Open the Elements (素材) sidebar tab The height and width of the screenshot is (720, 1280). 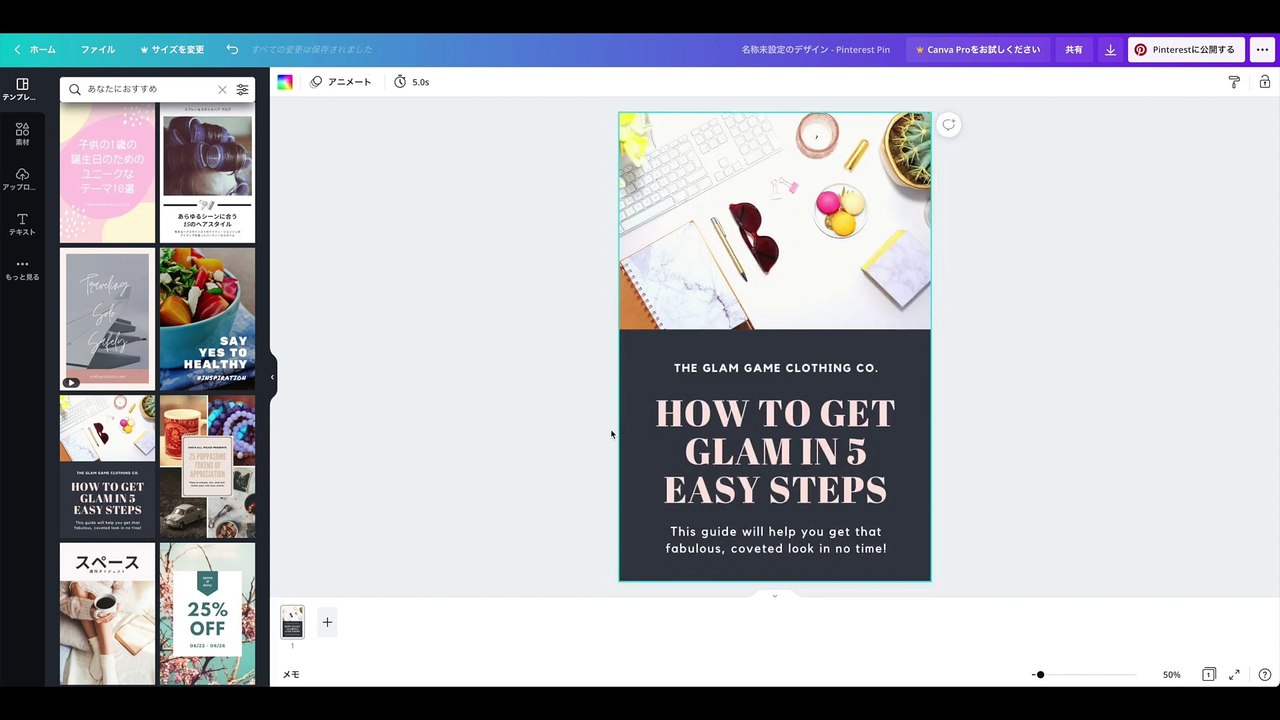click(22, 135)
